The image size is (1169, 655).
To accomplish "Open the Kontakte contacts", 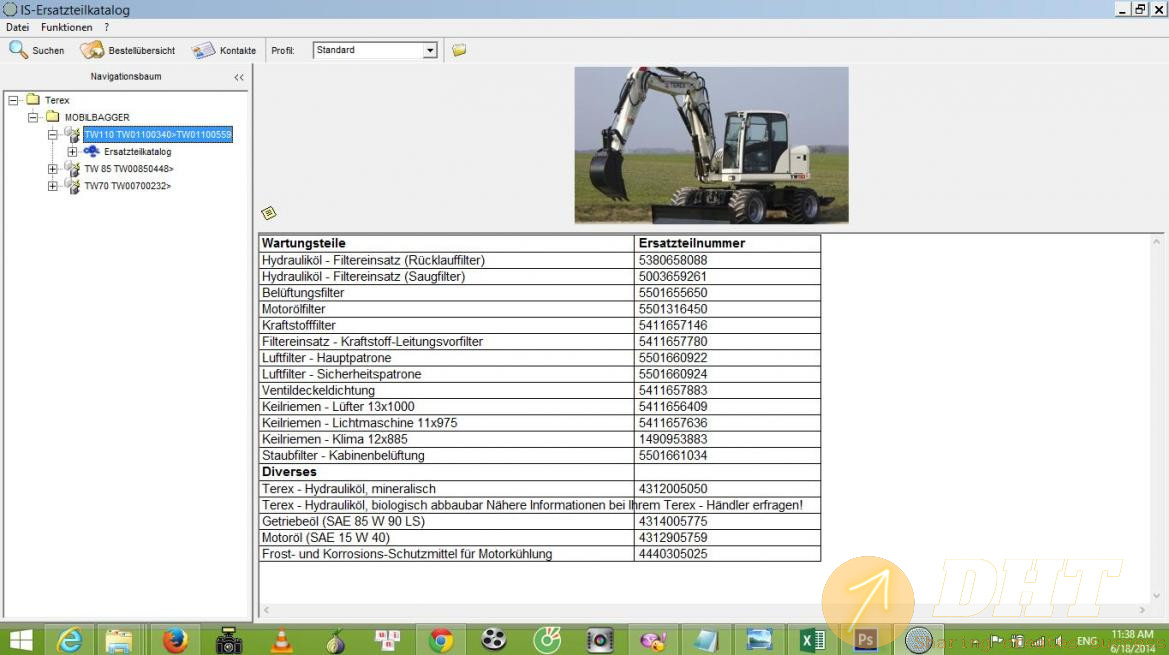I will point(224,50).
